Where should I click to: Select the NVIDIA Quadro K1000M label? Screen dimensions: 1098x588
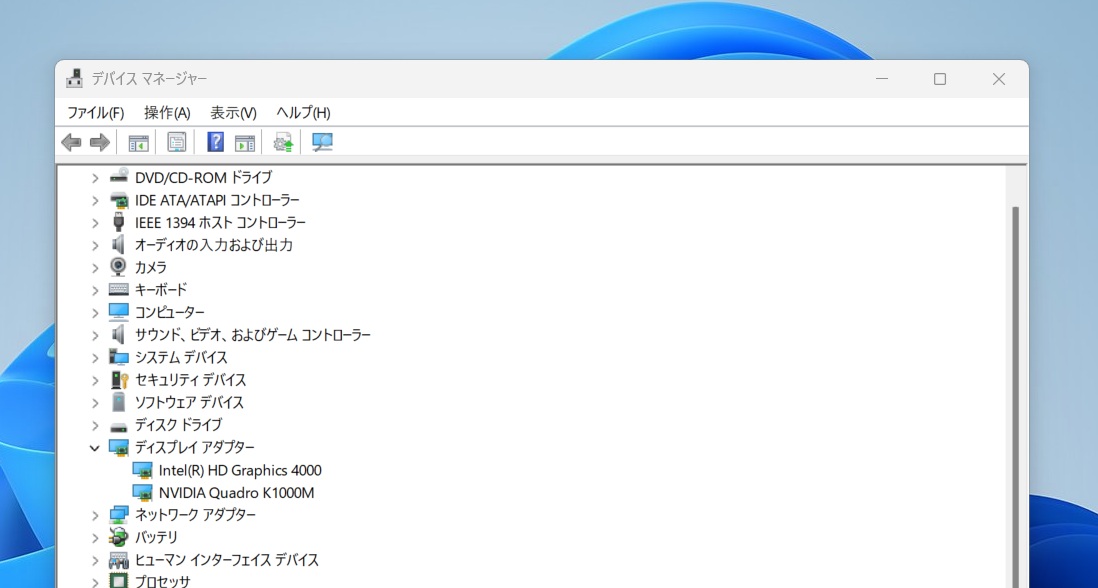[x=237, y=492]
